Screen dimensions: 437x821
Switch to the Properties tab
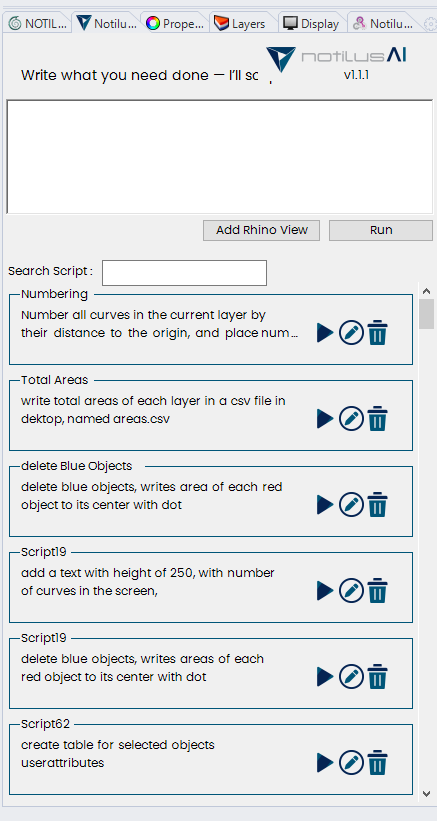click(175, 23)
